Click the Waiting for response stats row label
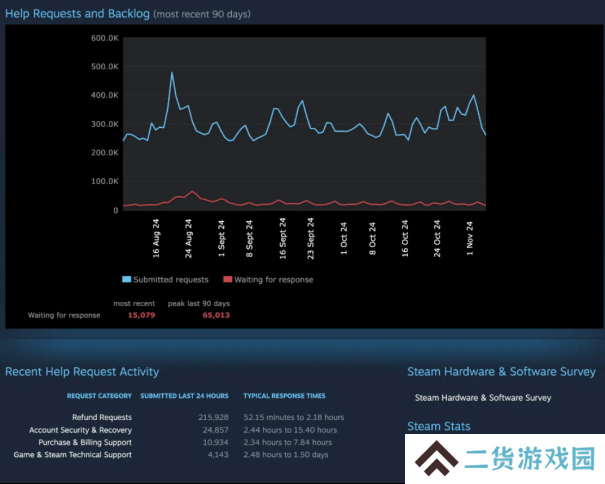605x484 pixels. [x=64, y=315]
